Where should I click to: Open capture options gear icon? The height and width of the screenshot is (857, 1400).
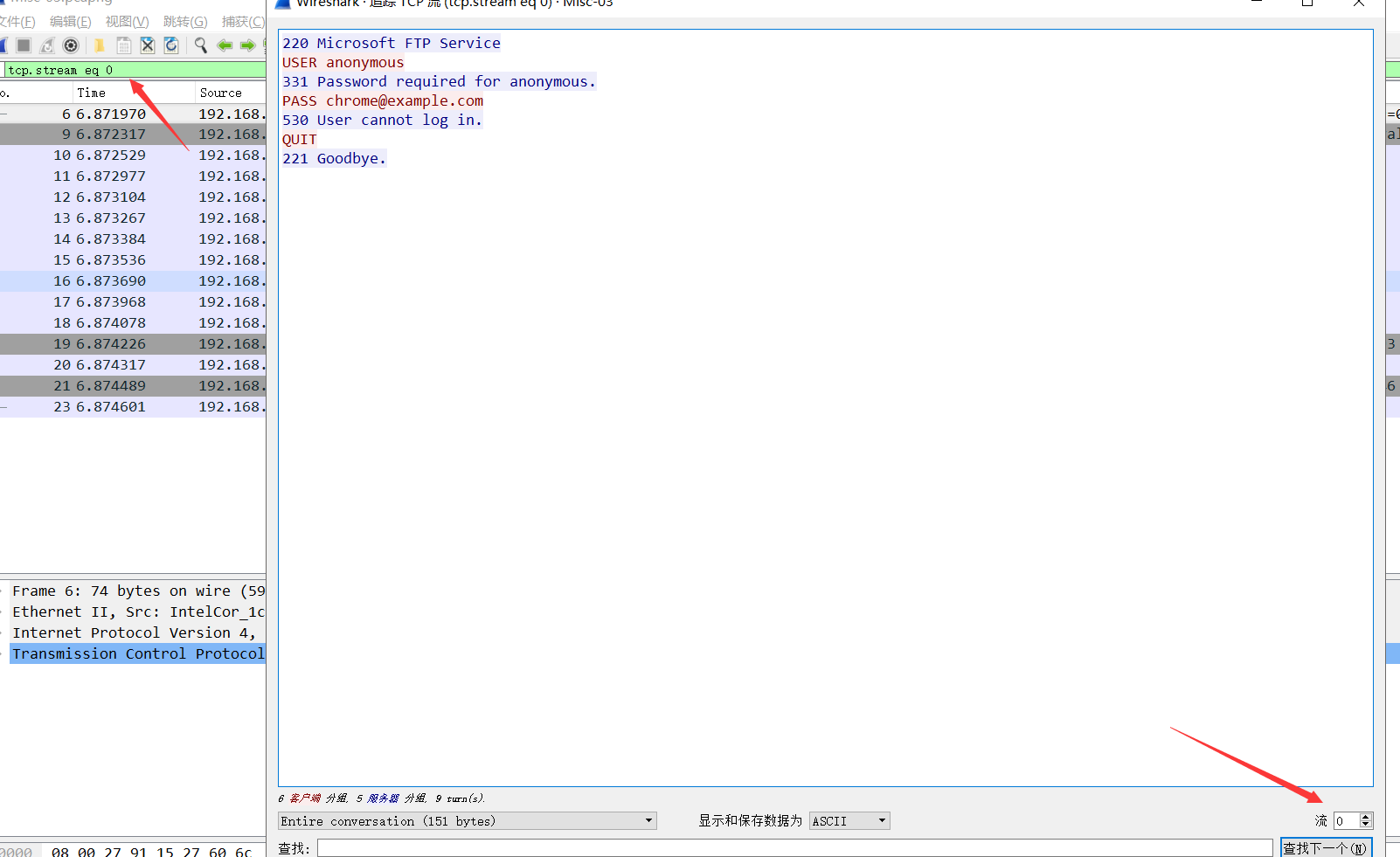pos(72,45)
